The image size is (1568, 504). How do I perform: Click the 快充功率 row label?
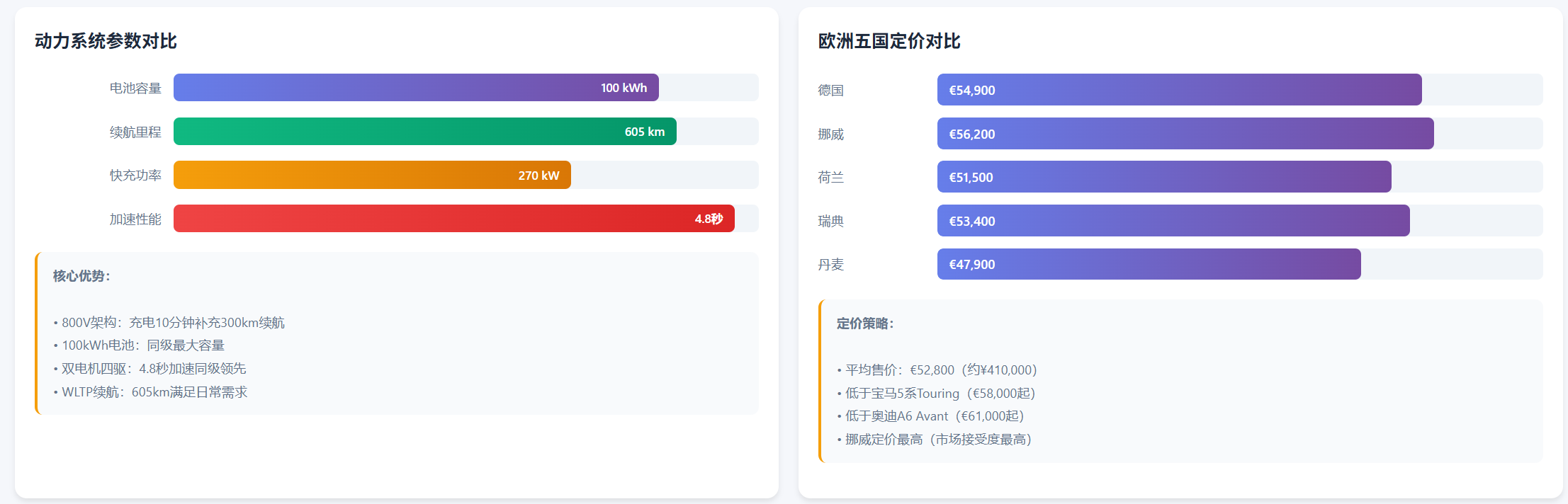[x=135, y=176]
